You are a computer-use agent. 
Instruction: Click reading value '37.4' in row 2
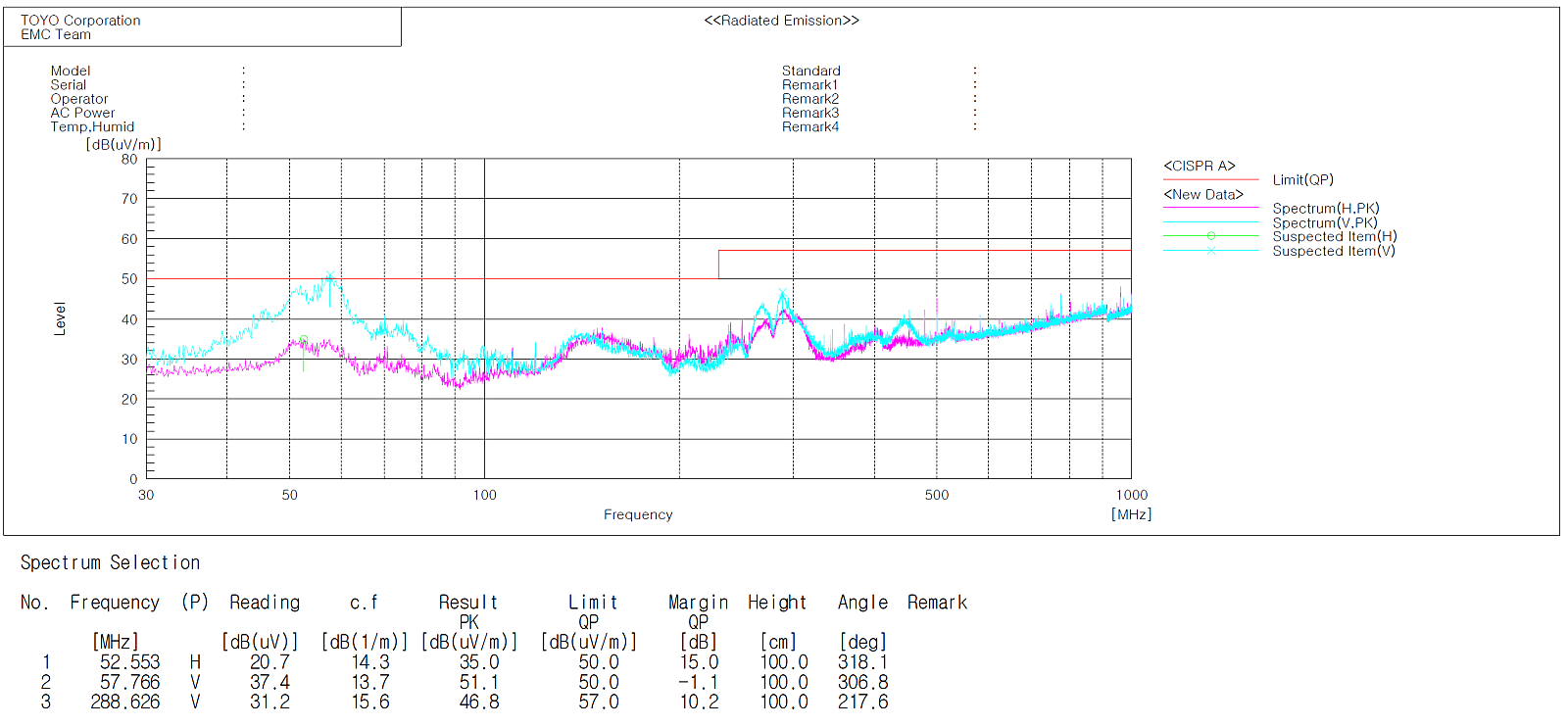coord(269,682)
